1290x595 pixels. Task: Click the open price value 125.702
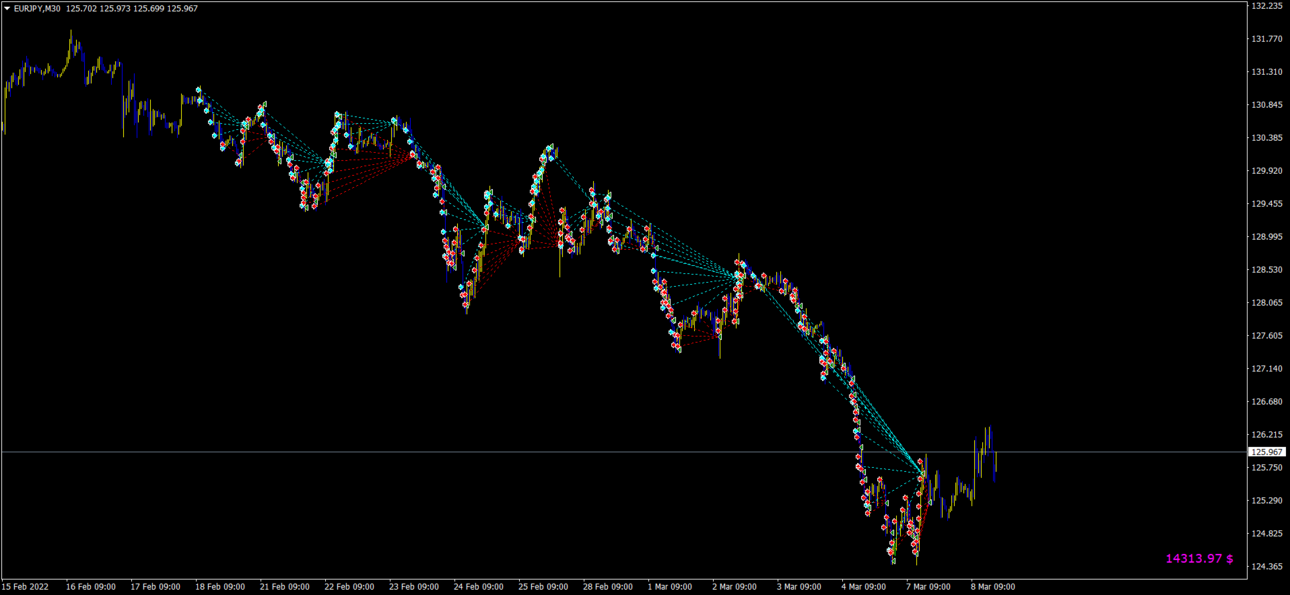click(x=83, y=8)
